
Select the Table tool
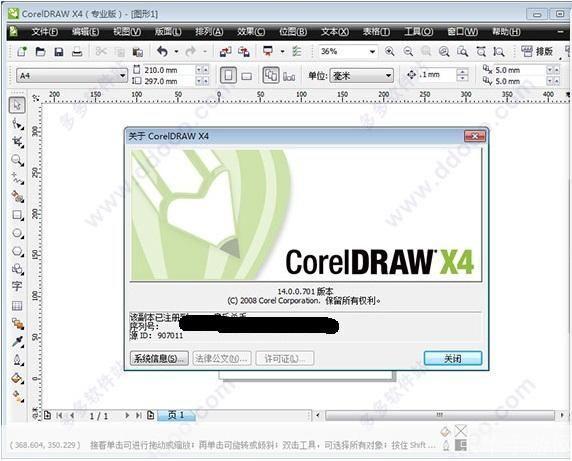pos(17,306)
